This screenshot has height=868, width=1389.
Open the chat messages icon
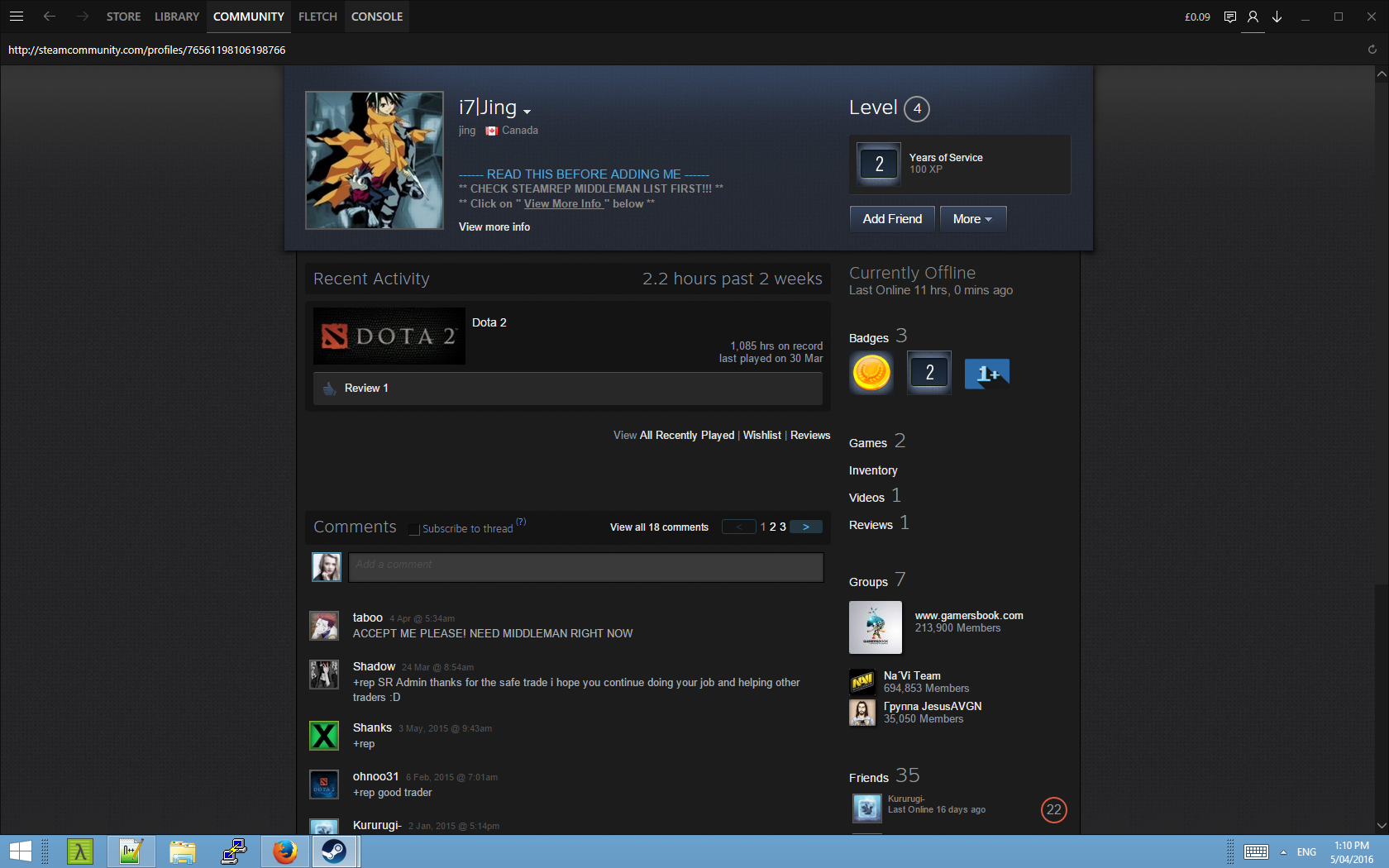(1229, 17)
